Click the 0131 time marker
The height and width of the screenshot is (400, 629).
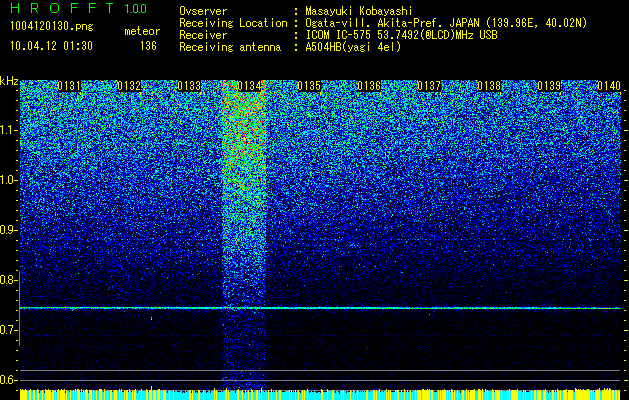tap(69, 86)
